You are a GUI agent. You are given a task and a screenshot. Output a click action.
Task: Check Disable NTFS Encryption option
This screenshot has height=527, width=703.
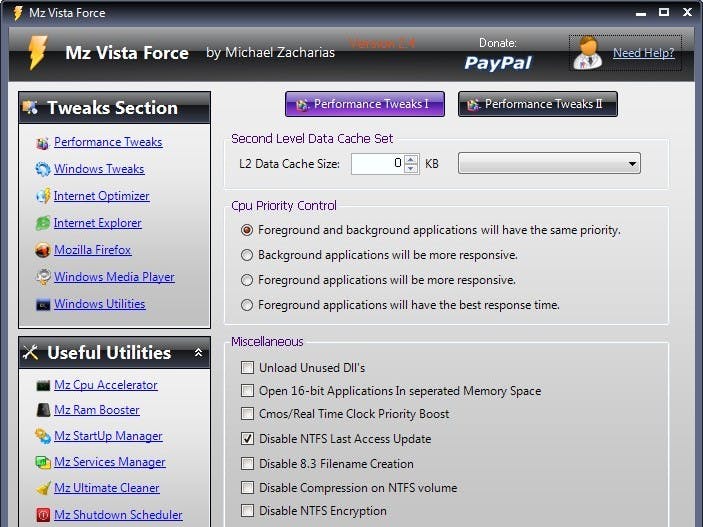pos(247,510)
